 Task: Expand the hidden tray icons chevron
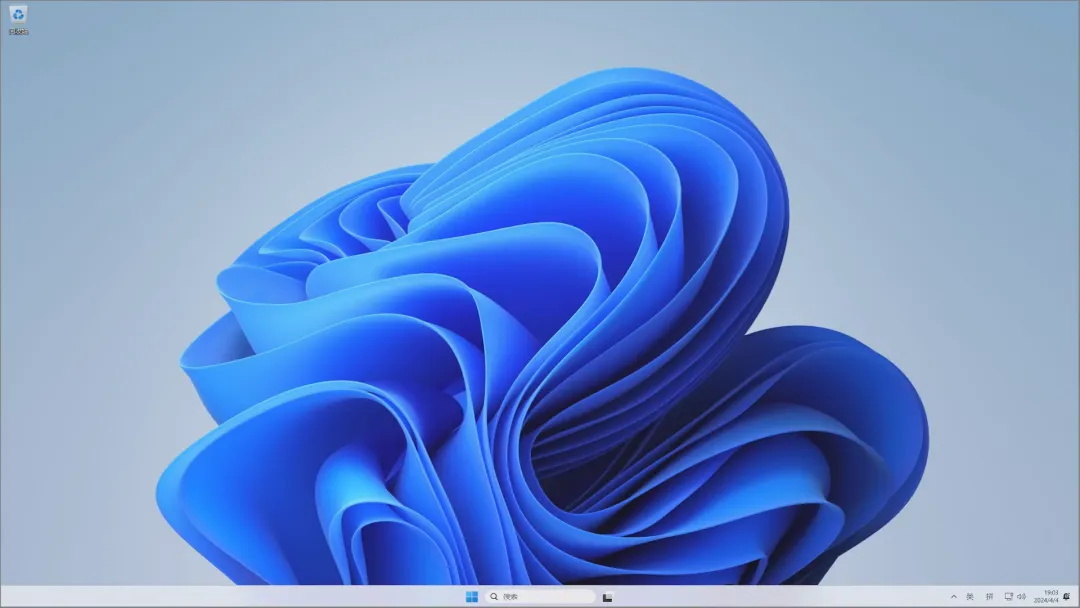coord(953,597)
